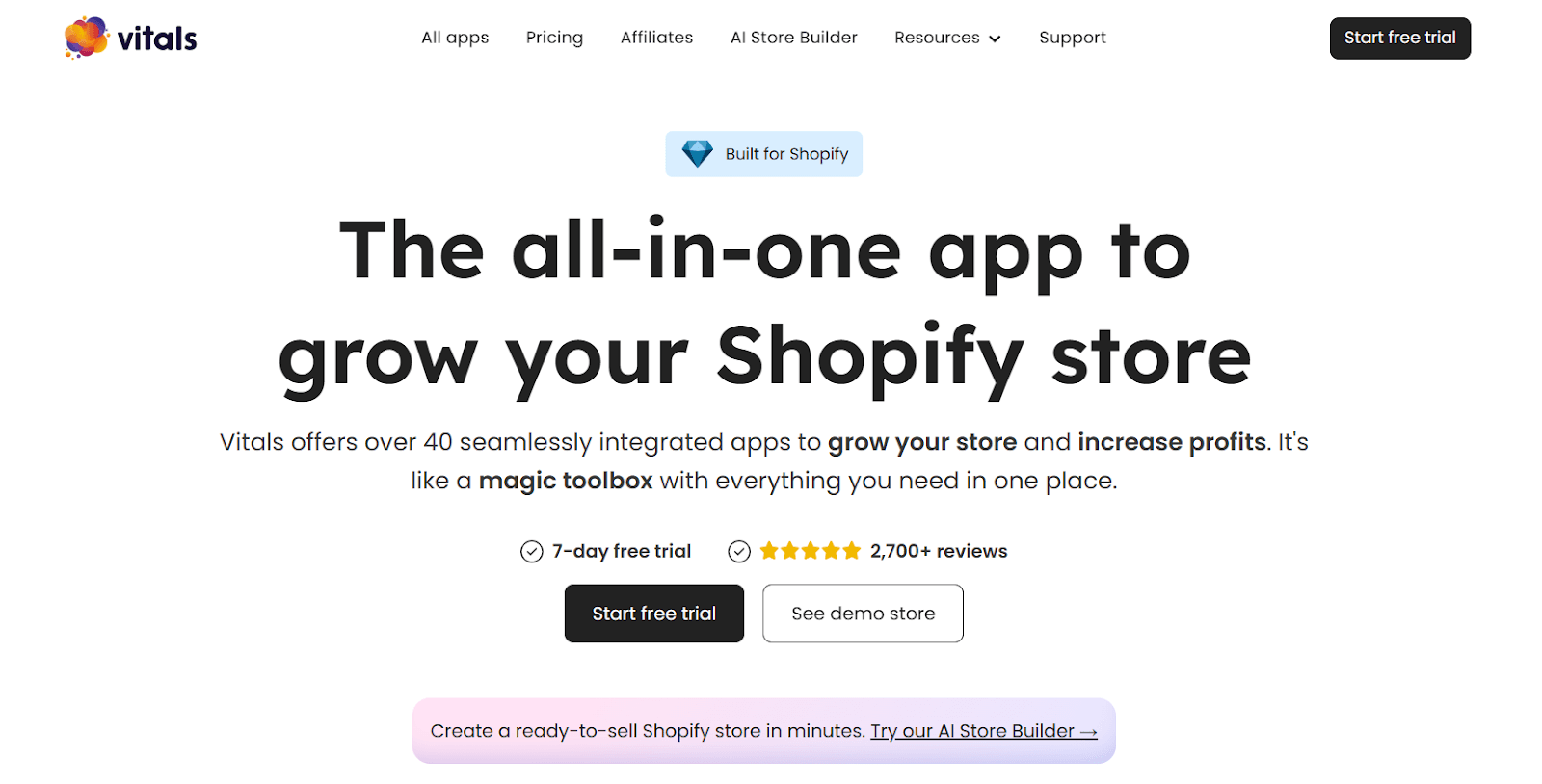Click the hero Start free trial button
The width and height of the screenshot is (1542, 784).
pyautogui.click(x=653, y=614)
